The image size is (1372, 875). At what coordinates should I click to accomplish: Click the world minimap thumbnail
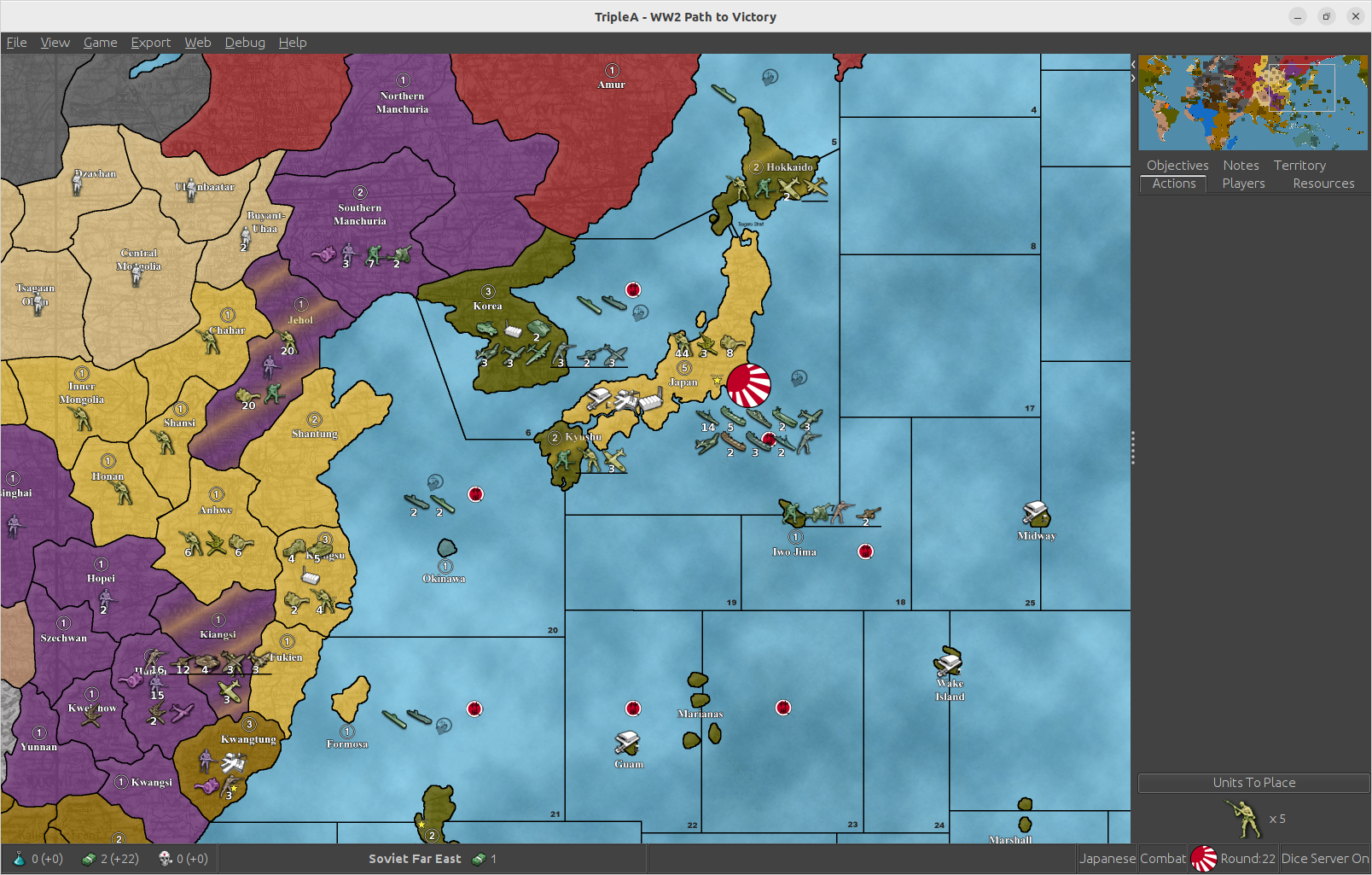click(1253, 102)
